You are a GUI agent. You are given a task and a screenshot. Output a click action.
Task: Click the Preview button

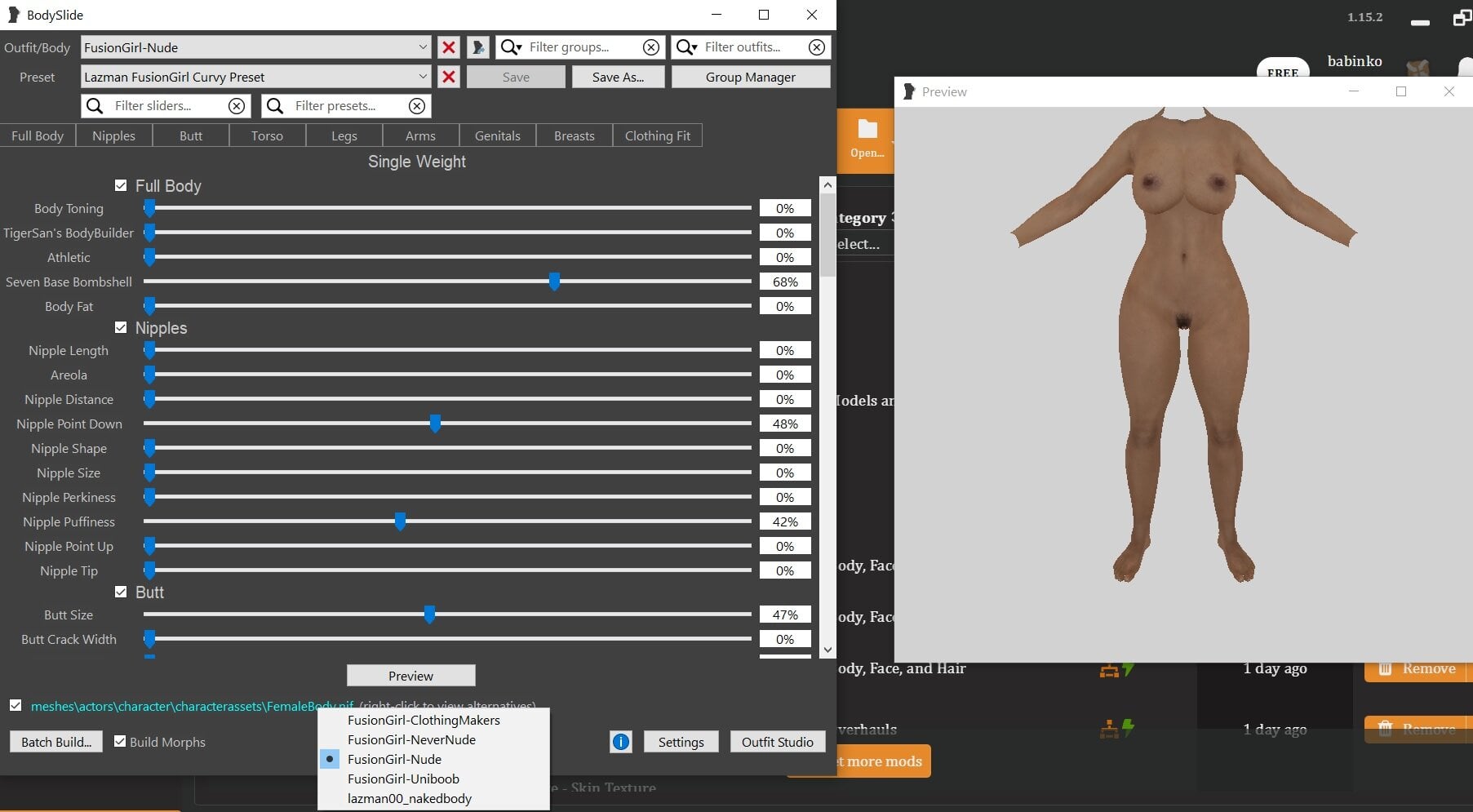point(411,676)
